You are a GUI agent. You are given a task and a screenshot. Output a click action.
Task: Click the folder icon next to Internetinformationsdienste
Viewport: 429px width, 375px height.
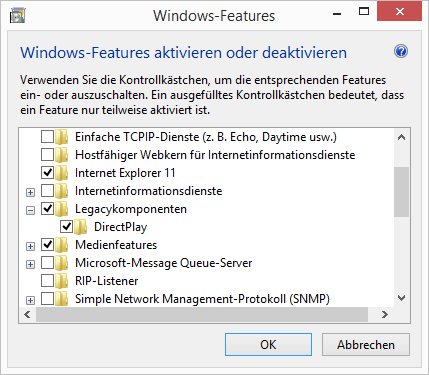click(x=62, y=191)
